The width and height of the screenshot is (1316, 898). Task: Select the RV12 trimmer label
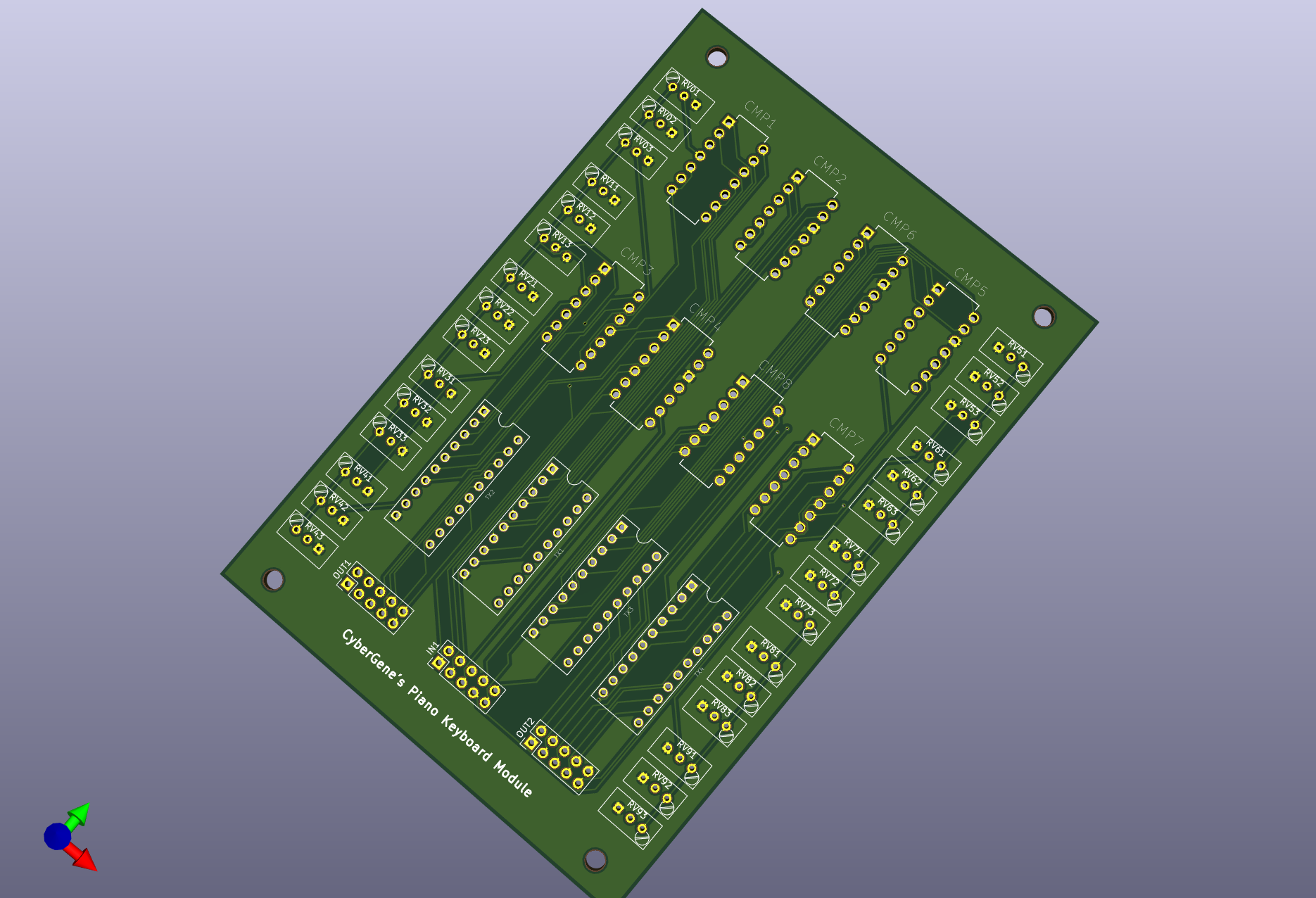[586, 211]
